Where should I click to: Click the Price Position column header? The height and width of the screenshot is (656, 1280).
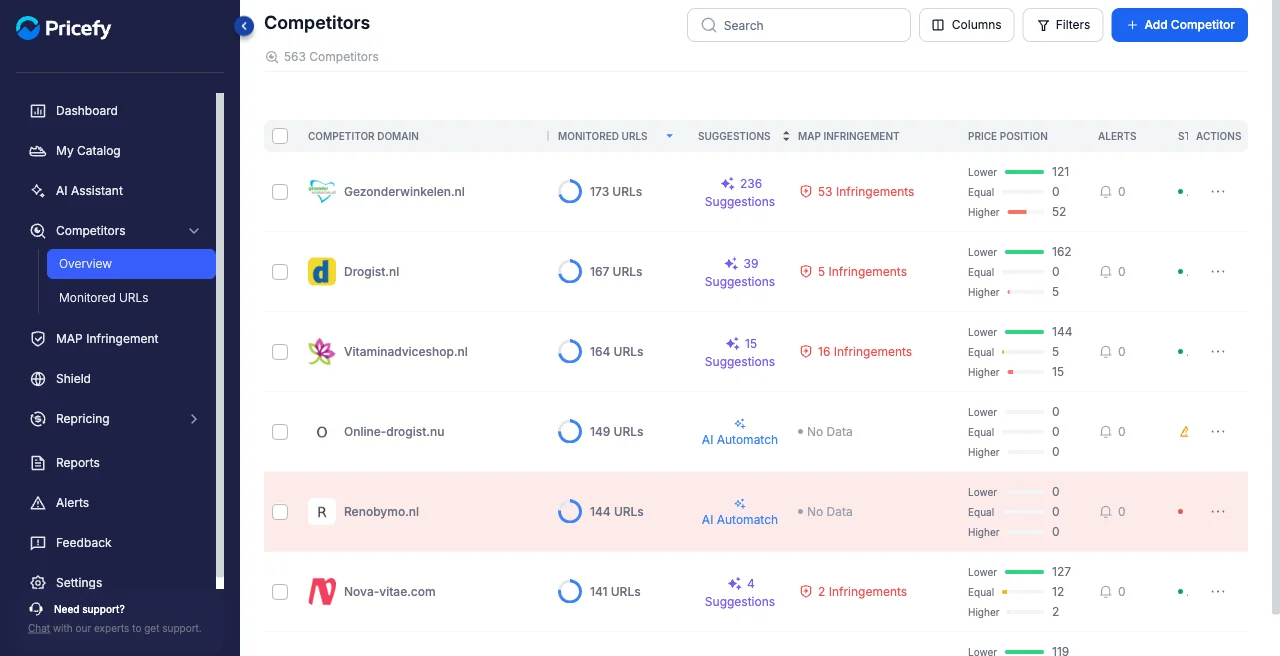[x=1008, y=136]
